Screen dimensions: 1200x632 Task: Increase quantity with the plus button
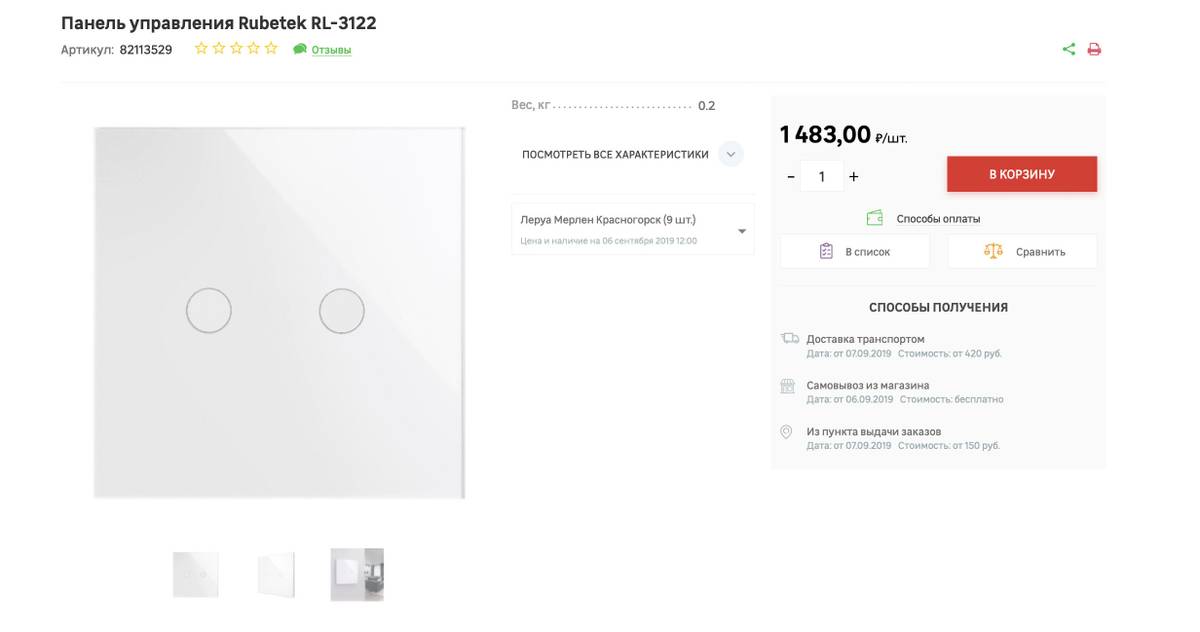[854, 177]
